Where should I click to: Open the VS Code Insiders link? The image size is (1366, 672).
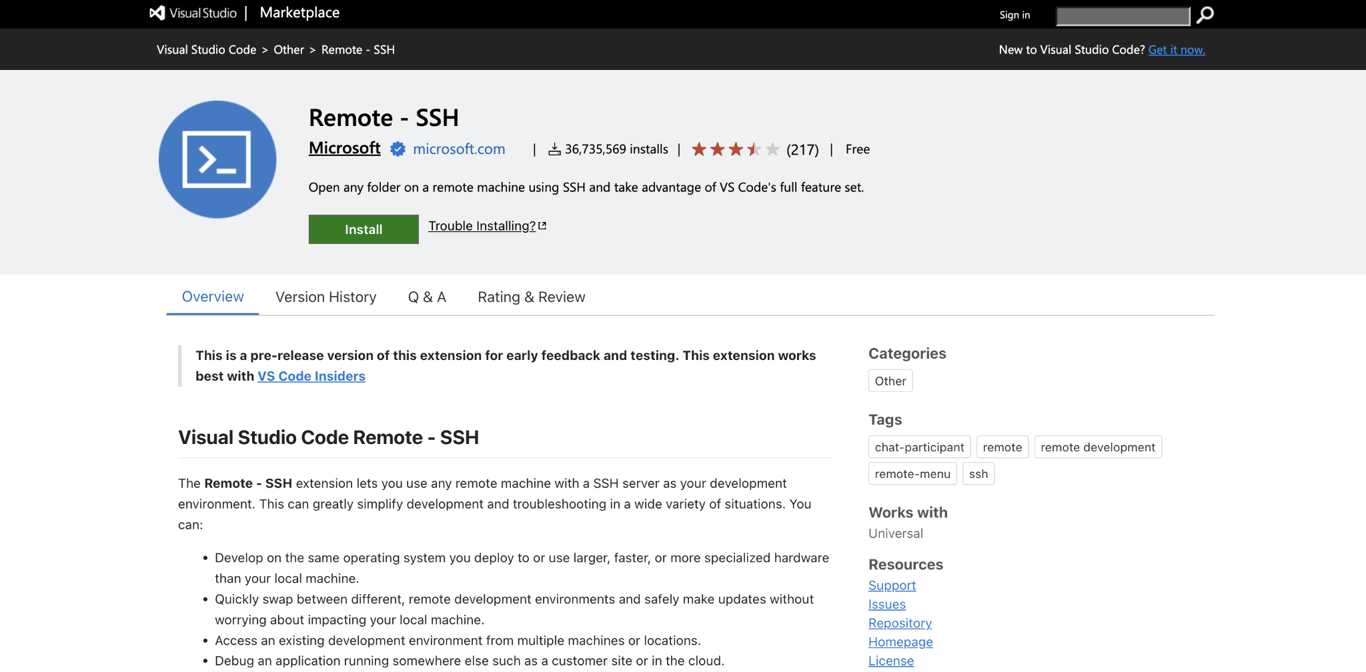point(311,376)
